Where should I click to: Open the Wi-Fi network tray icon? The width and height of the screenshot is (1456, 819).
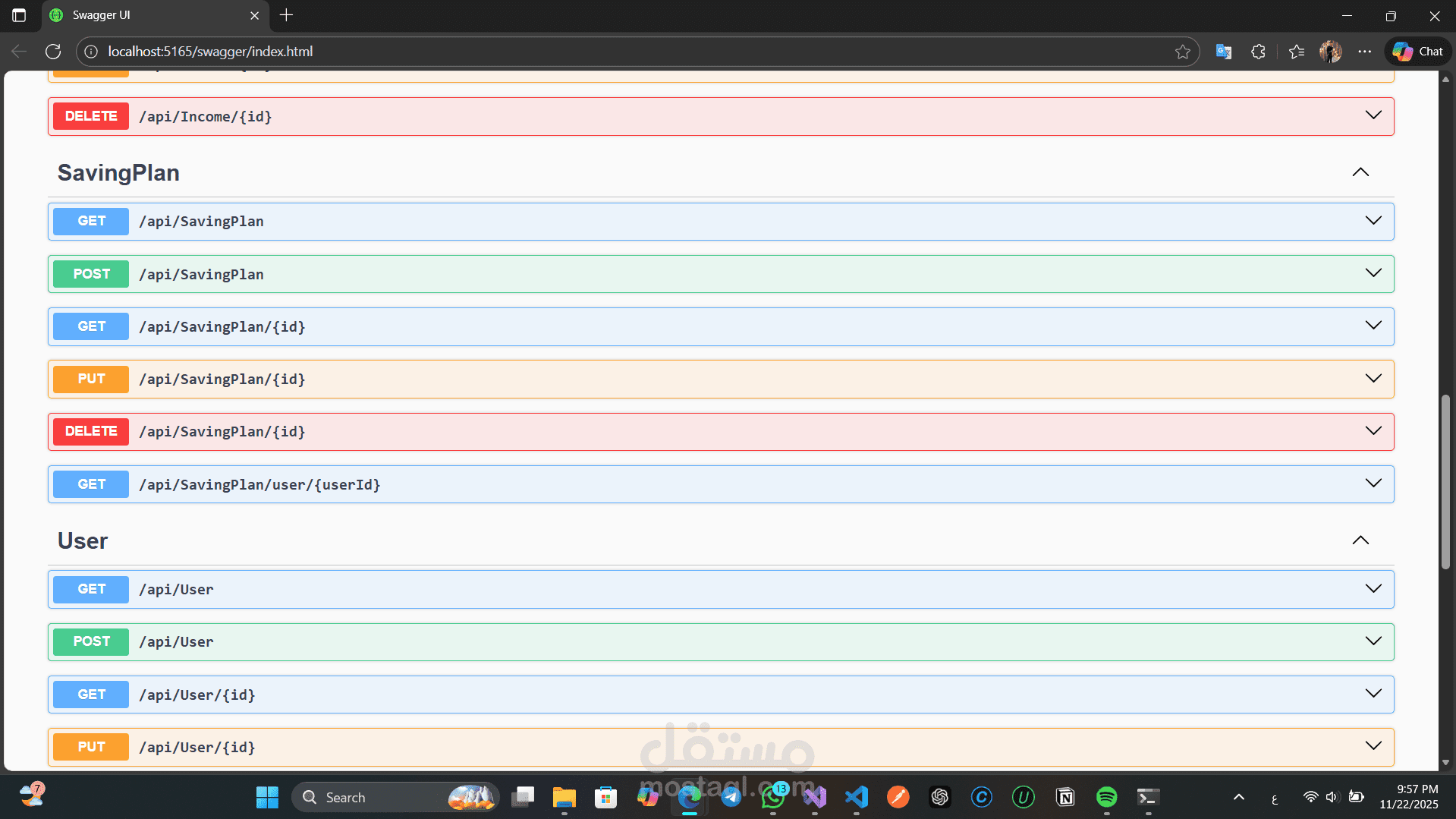click(x=1310, y=797)
